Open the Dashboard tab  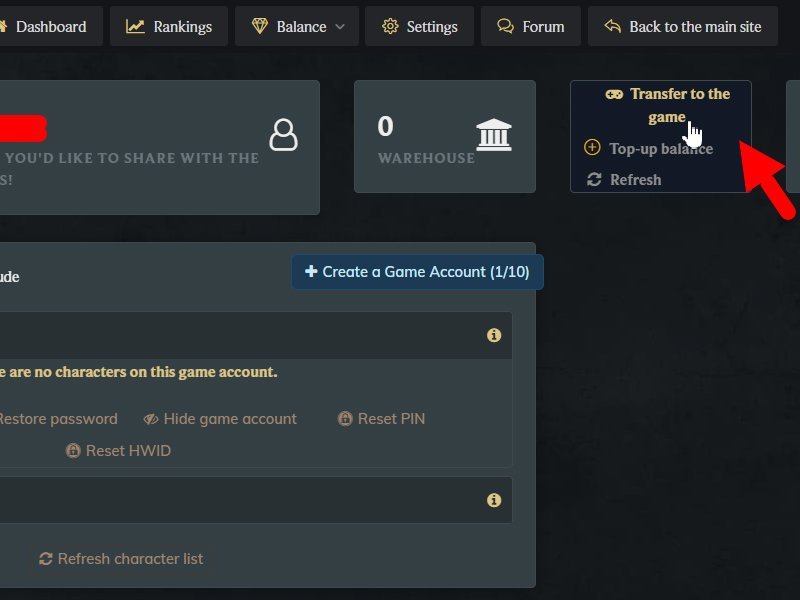coord(48,27)
